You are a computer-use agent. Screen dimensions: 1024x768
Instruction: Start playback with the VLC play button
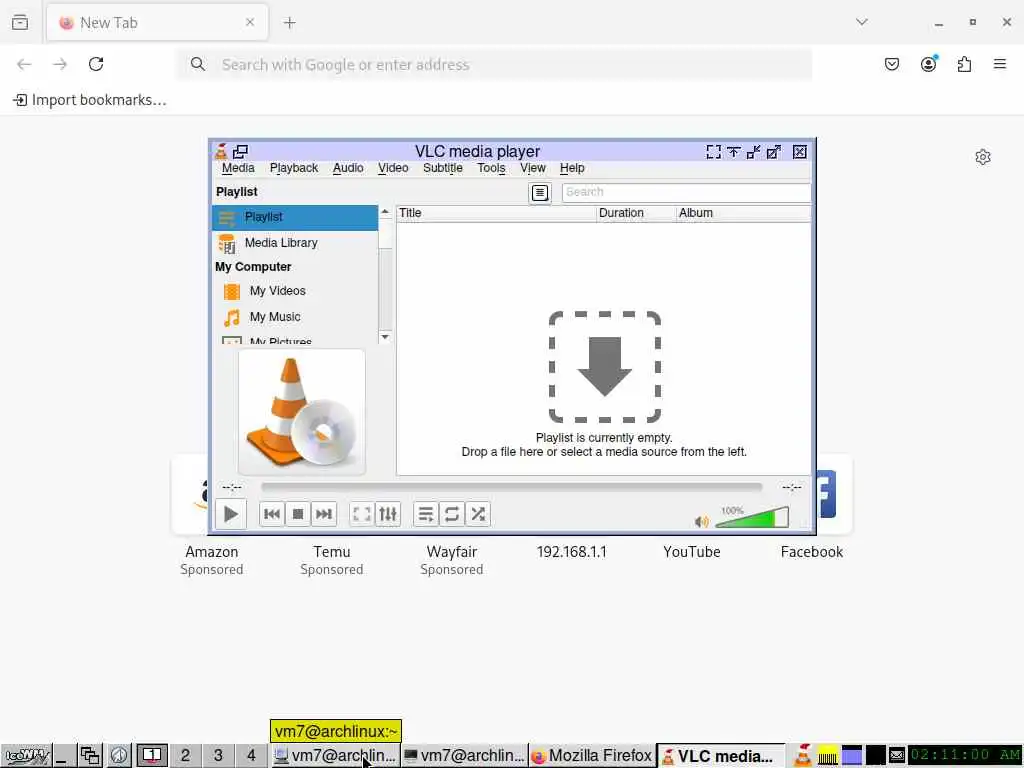point(231,514)
